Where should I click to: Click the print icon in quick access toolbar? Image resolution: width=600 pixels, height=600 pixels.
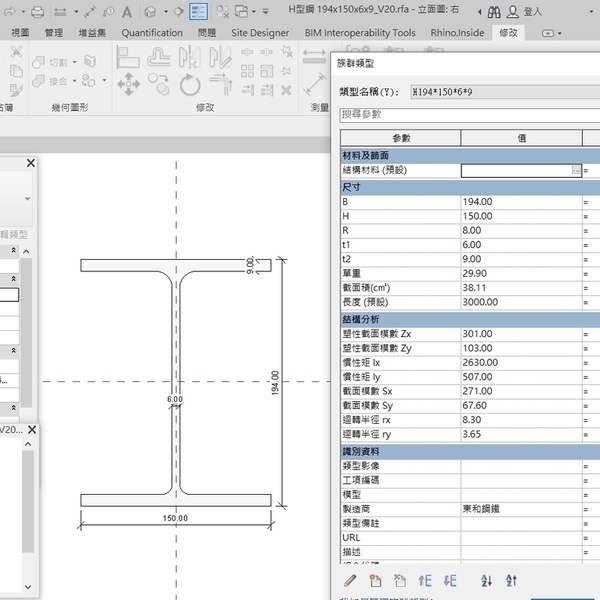coord(37,12)
